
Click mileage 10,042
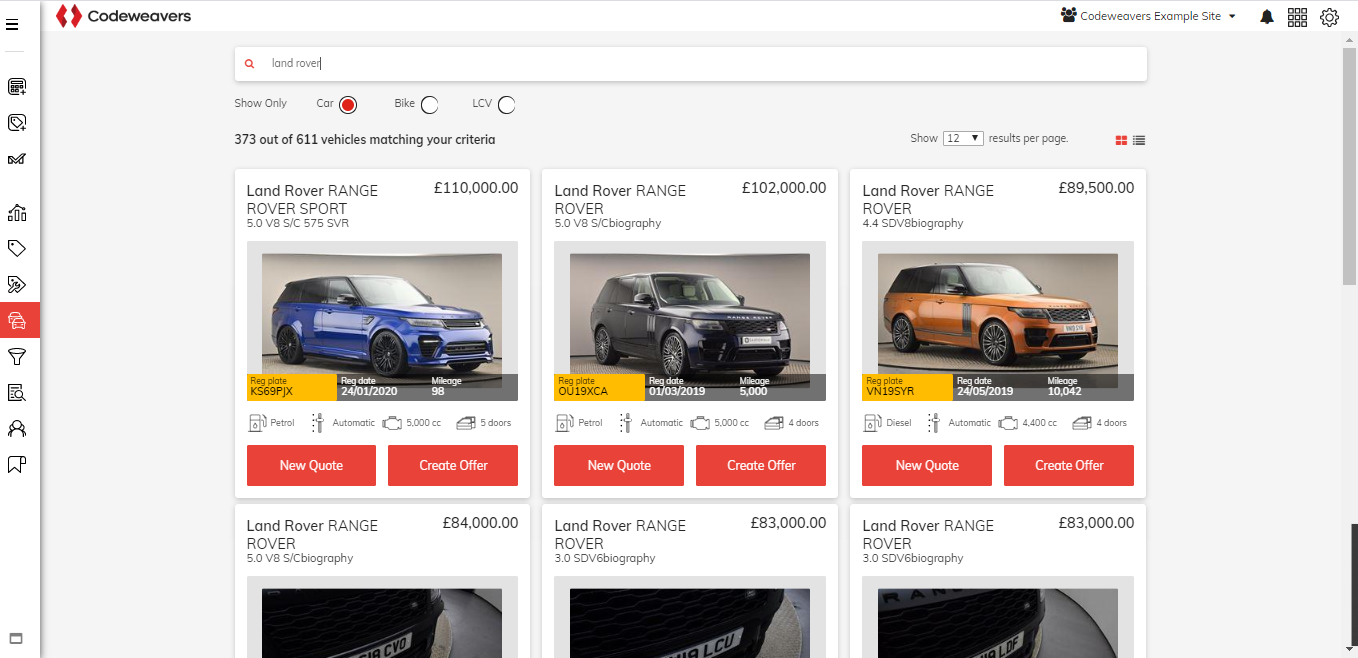[x=1065, y=391]
